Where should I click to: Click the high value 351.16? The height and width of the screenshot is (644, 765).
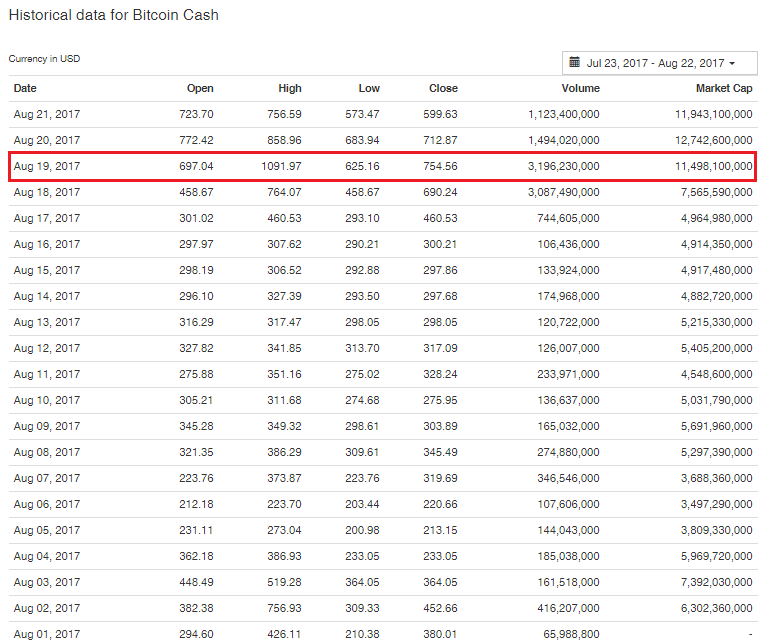point(284,374)
